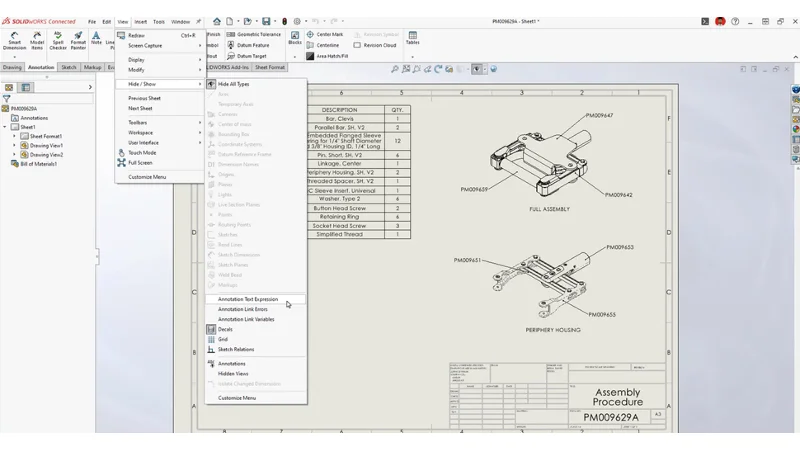Click the Smart Dimension tool
The image size is (800, 450).
[x=14, y=39]
